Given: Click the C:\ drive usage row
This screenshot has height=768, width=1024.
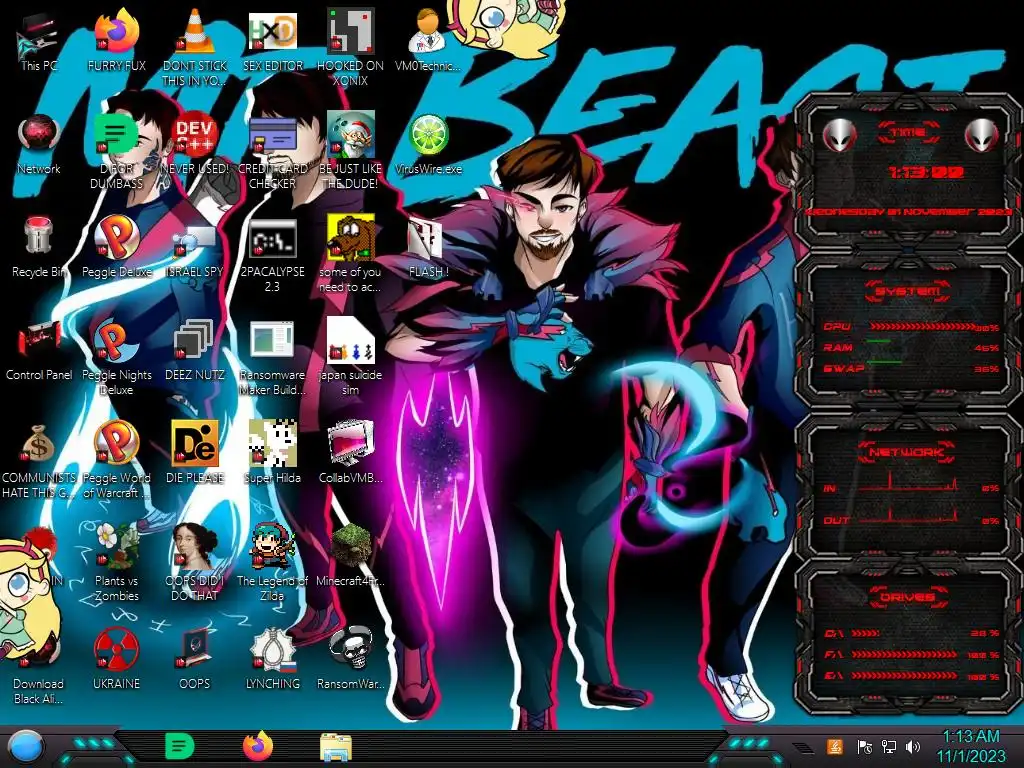Looking at the screenshot, I should 912,633.
